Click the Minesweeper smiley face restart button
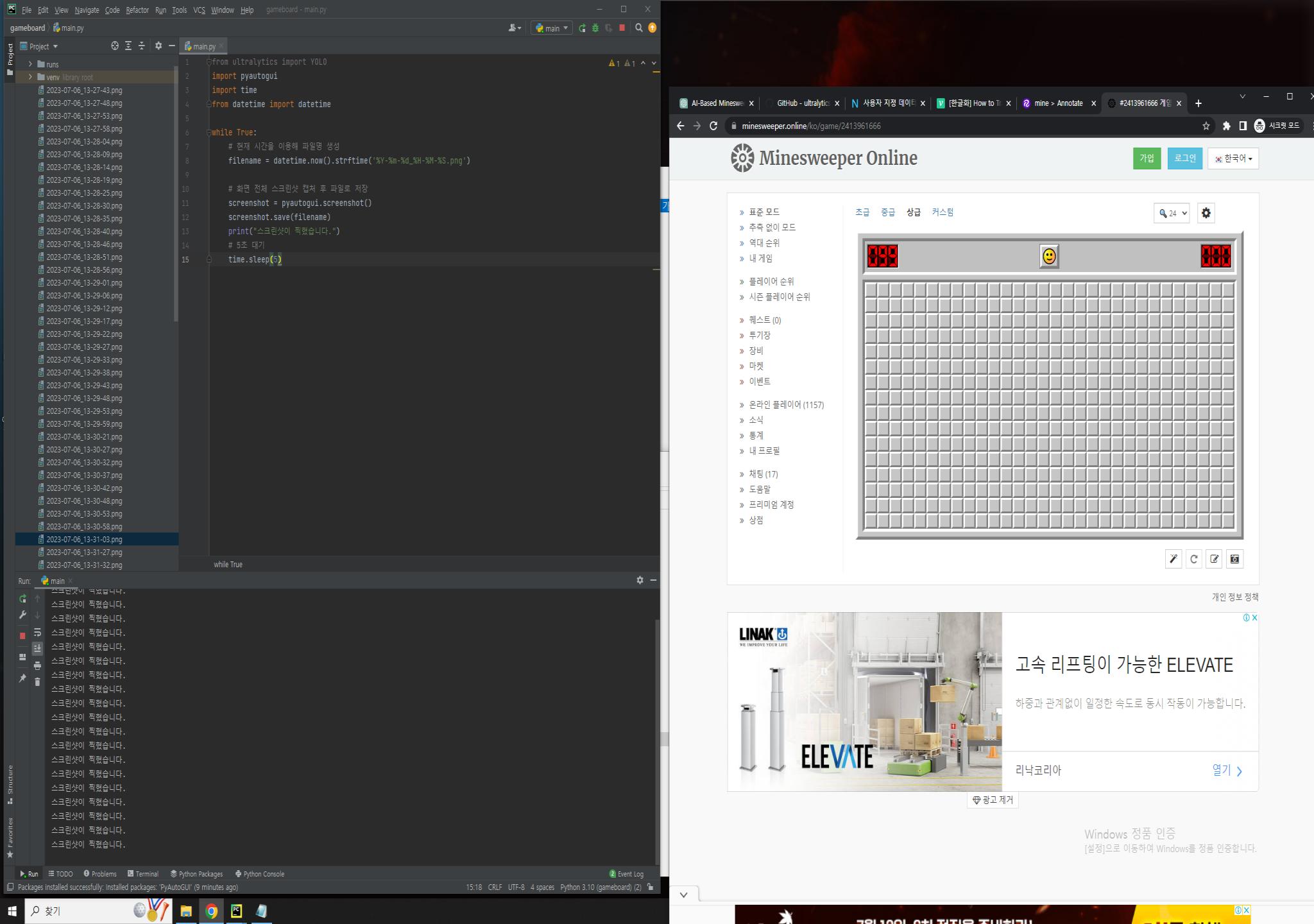This screenshot has height=924, width=1314. point(1049,257)
